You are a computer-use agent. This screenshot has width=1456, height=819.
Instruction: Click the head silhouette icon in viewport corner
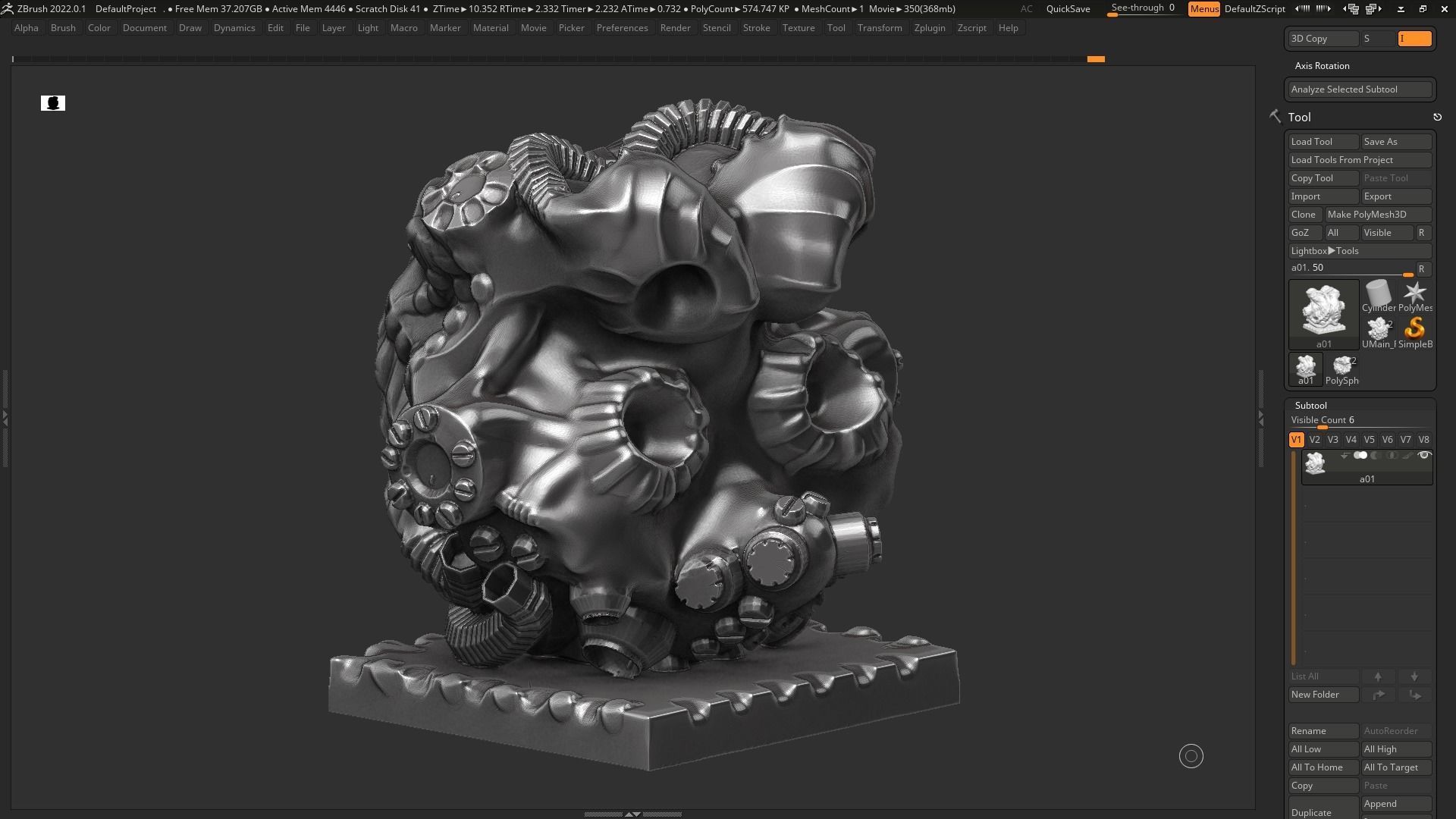(x=53, y=103)
